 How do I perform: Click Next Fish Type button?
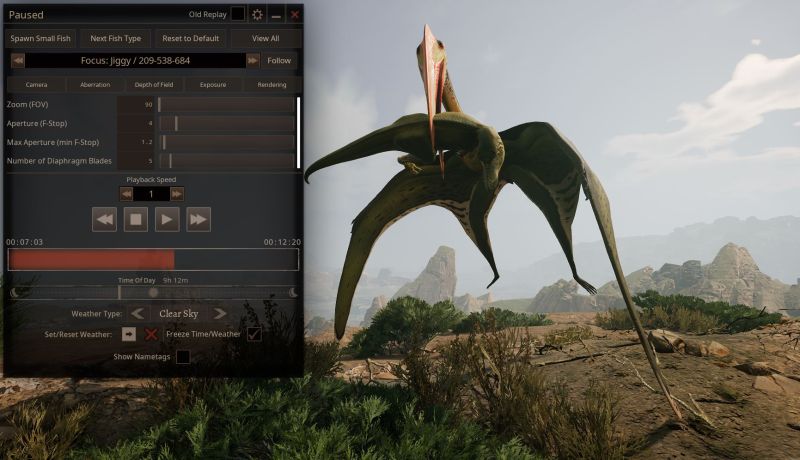[x=116, y=38]
